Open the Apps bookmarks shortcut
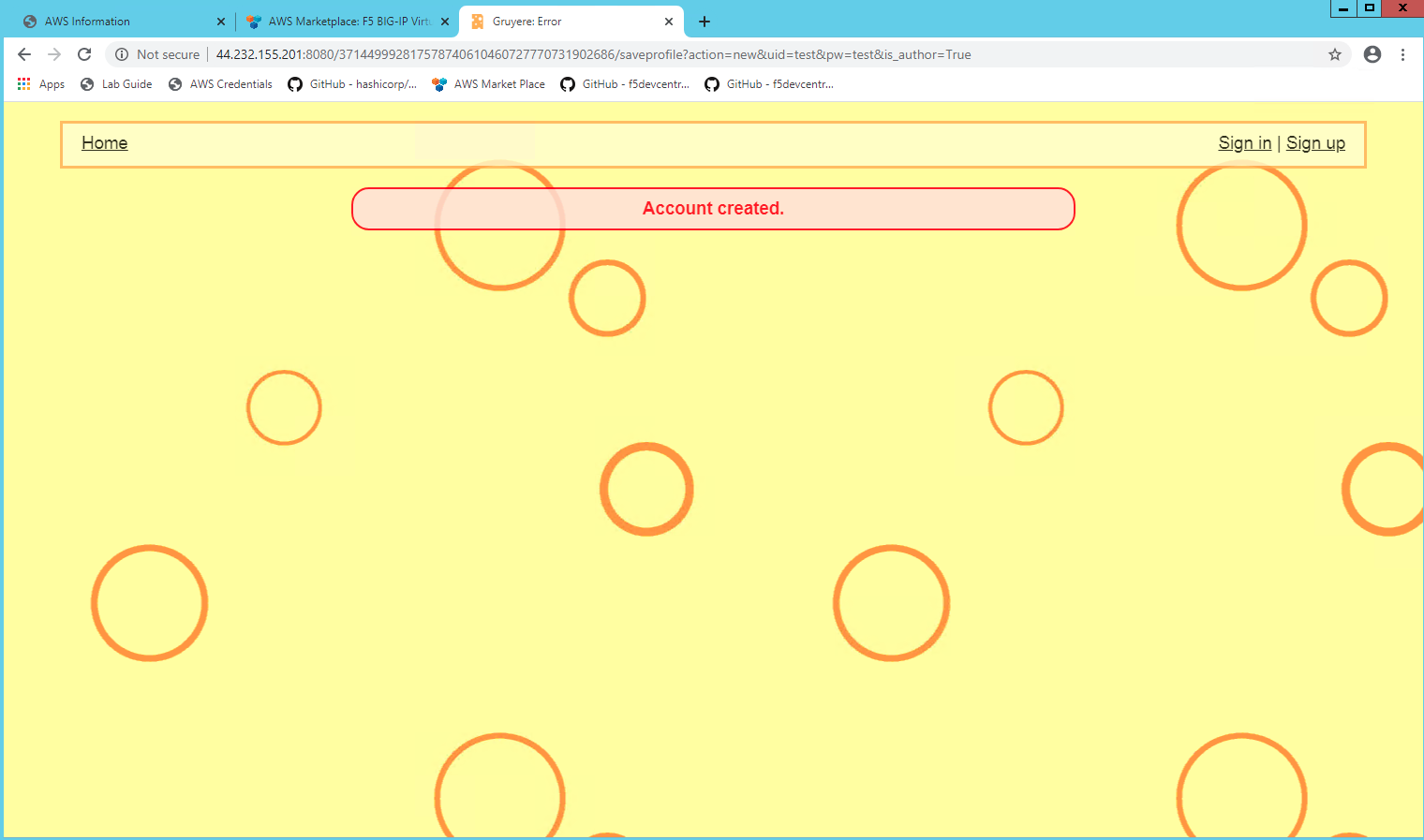Viewport: 1424px width, 840px height. tap(41, 84)
